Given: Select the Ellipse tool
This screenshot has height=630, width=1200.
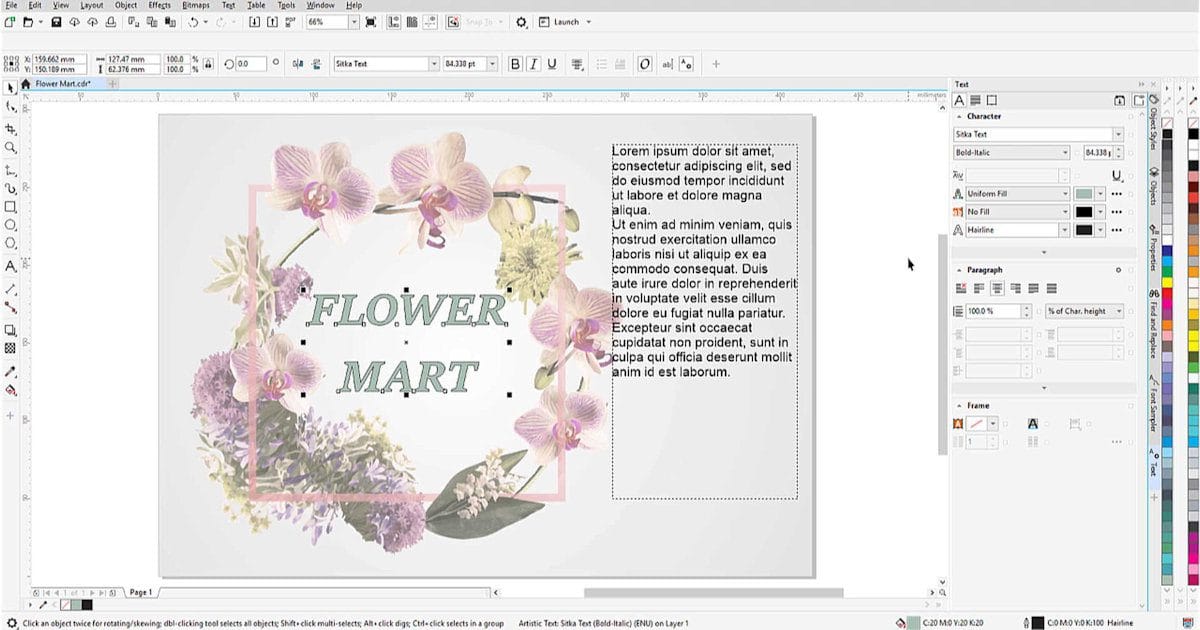Looking at the screenshot, I should point(11,222).
